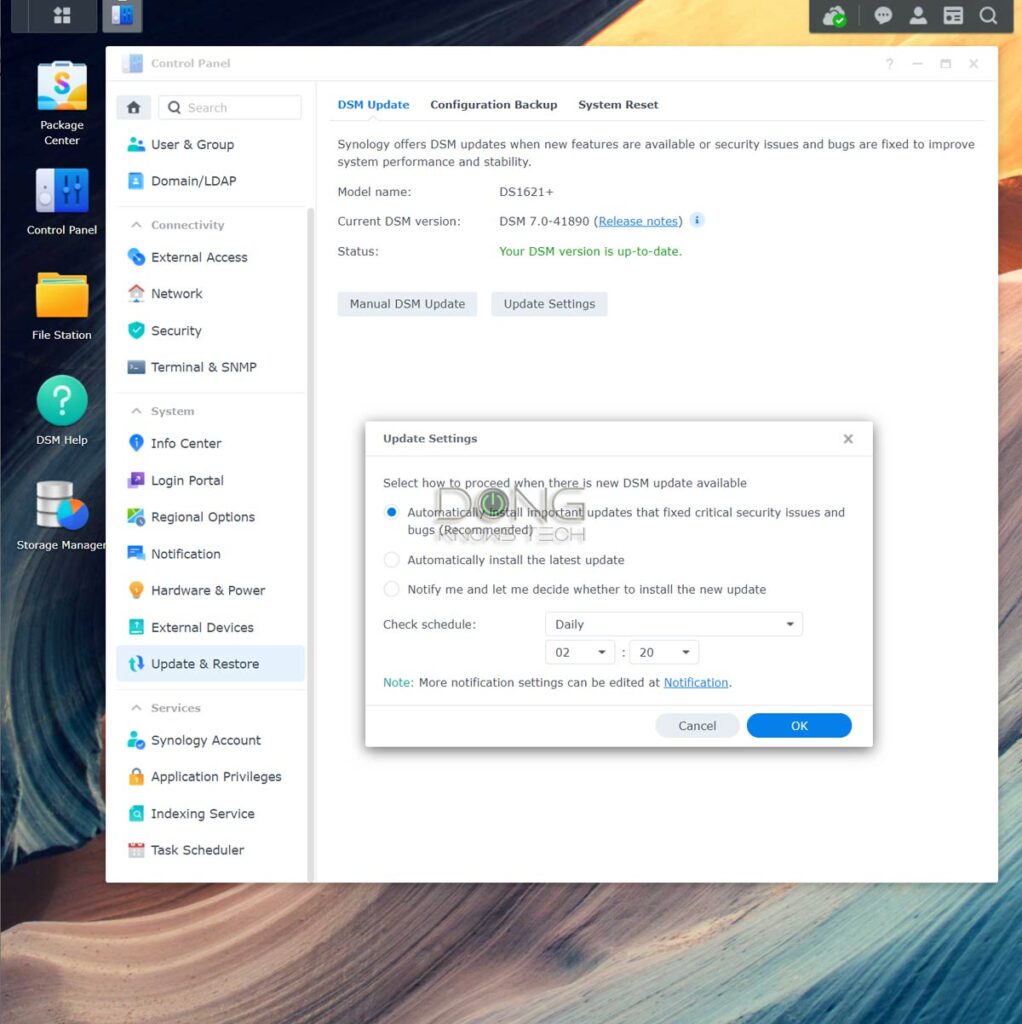This screenshot has width=1022, height=1024.
Task: Open Synology Account settings
Action: [210, 740]
